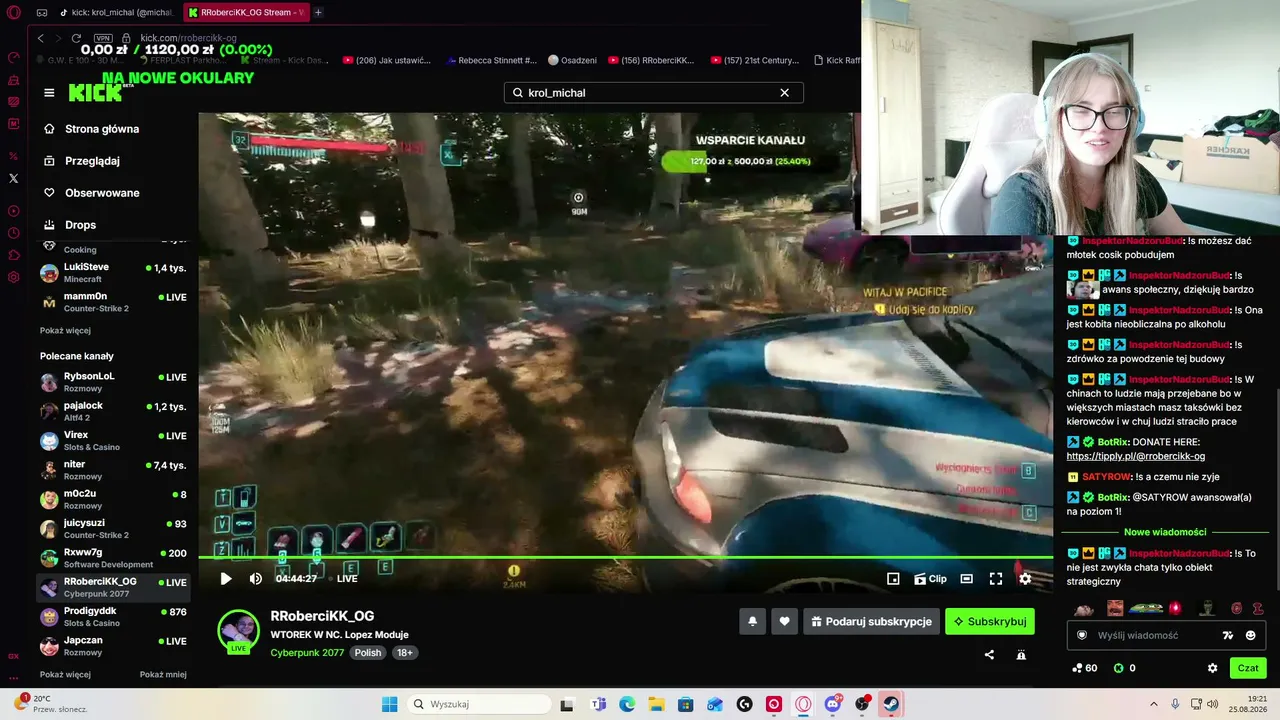
Task: Enable notifications bell for RRoberciKK_OG
Action: [x=753, y=621]
